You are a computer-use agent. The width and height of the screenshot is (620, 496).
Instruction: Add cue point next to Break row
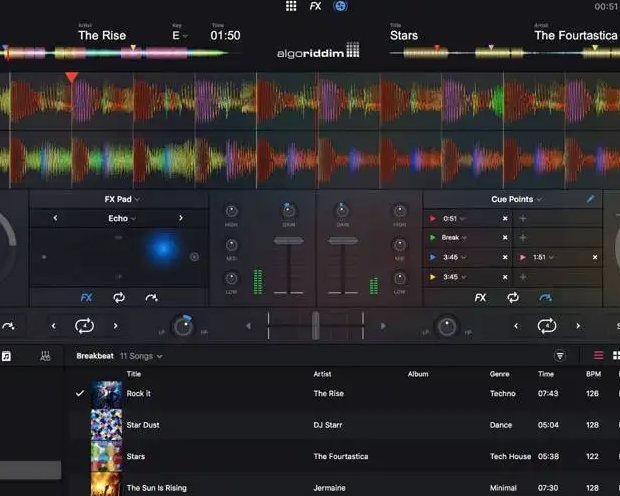pos(523,237)
